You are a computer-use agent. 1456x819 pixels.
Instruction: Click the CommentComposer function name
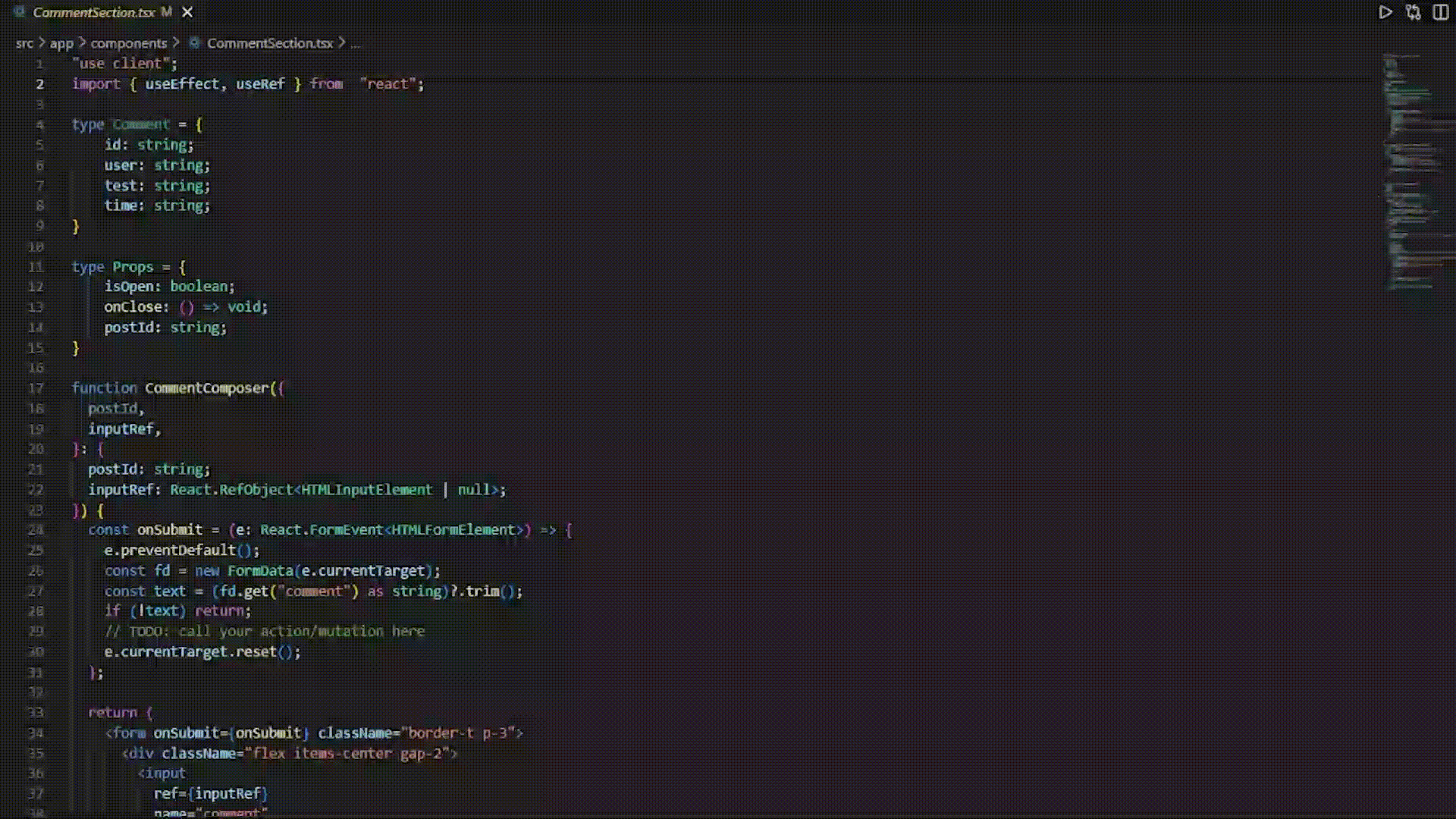click(206, 388)
